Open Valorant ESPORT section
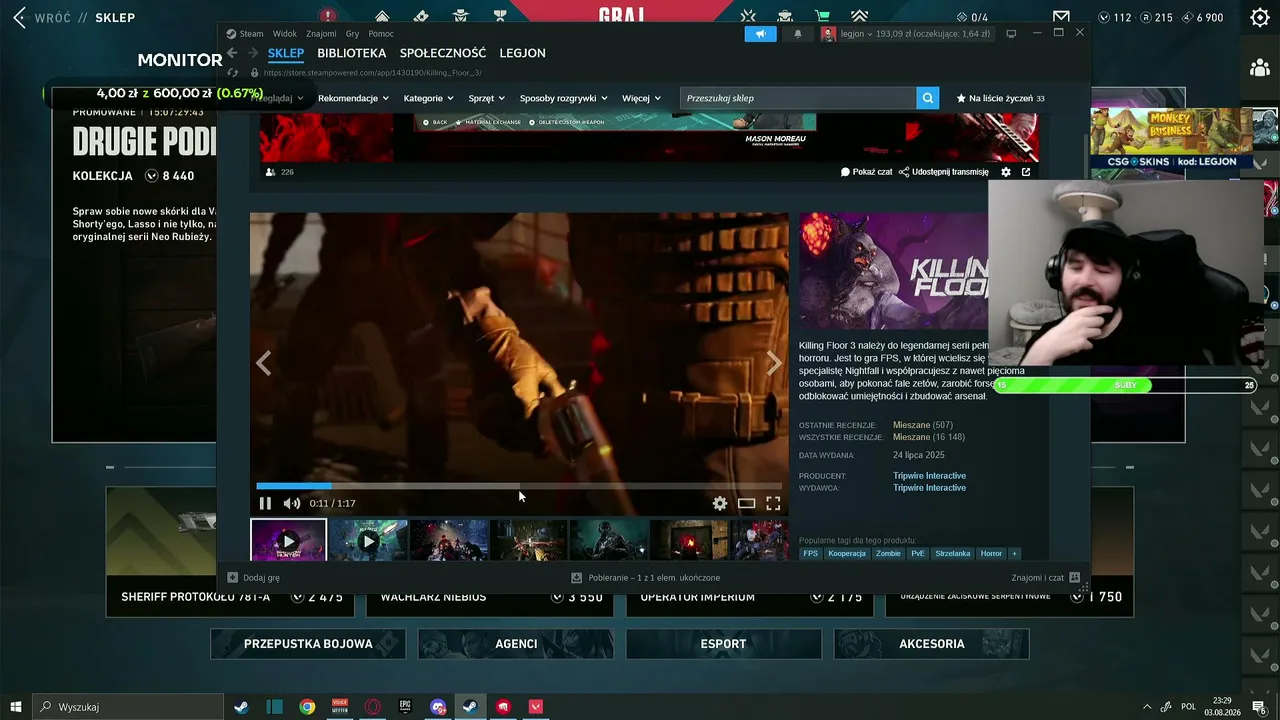 click(724, 644)
